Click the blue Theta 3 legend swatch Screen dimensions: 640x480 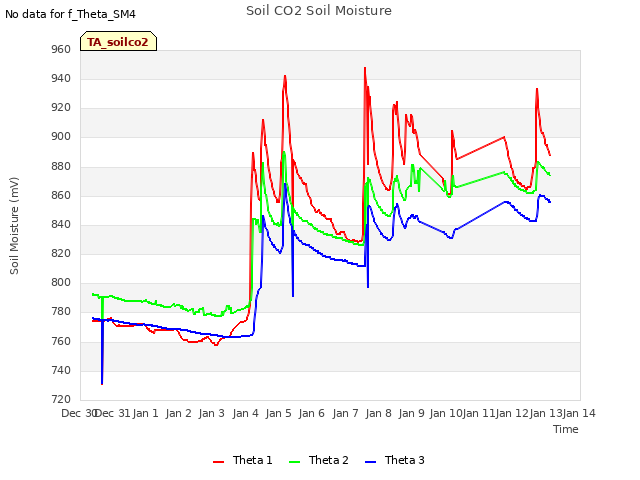(x=370, y=462)
